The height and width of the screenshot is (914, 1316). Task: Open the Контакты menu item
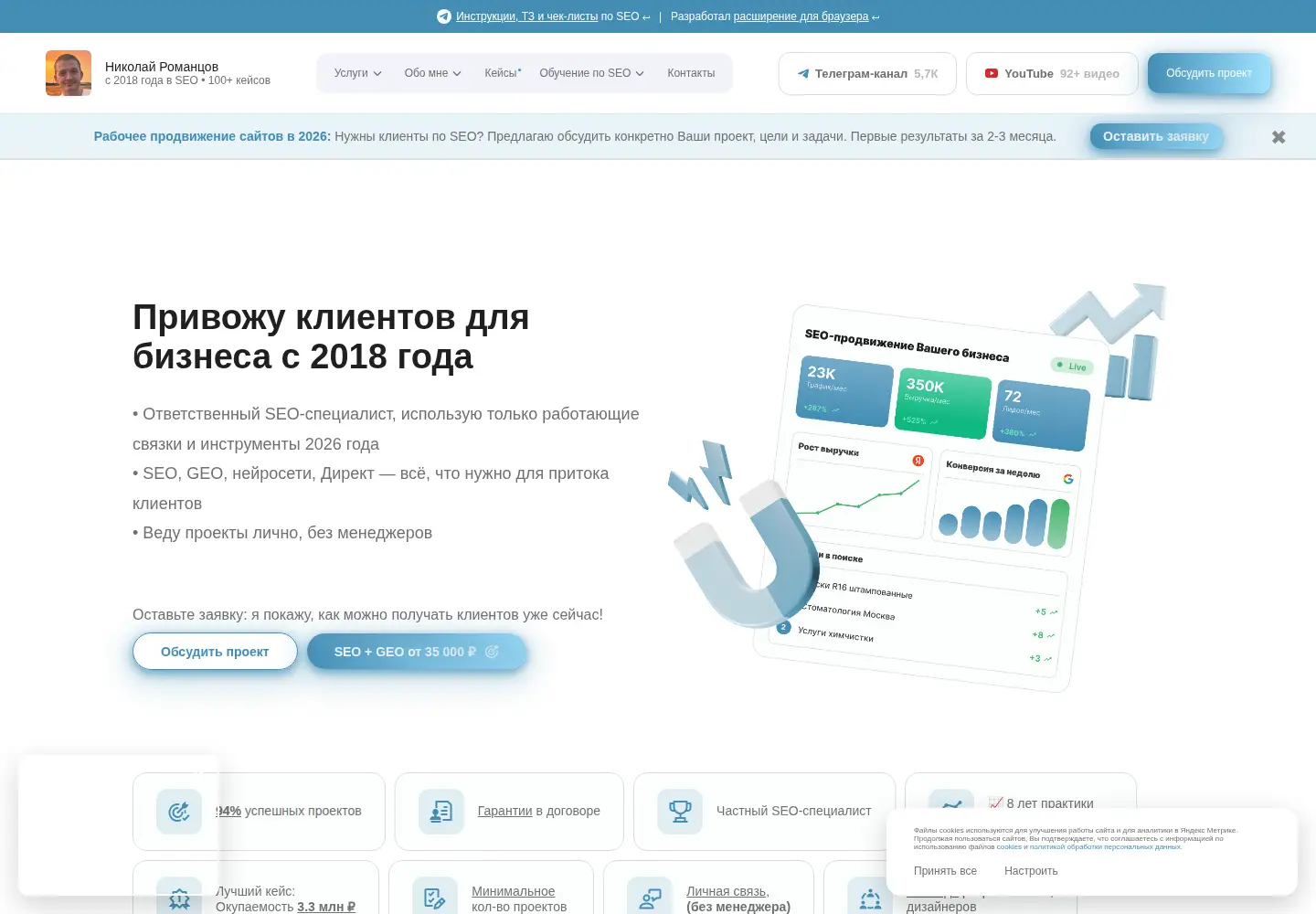coord(691,73)
